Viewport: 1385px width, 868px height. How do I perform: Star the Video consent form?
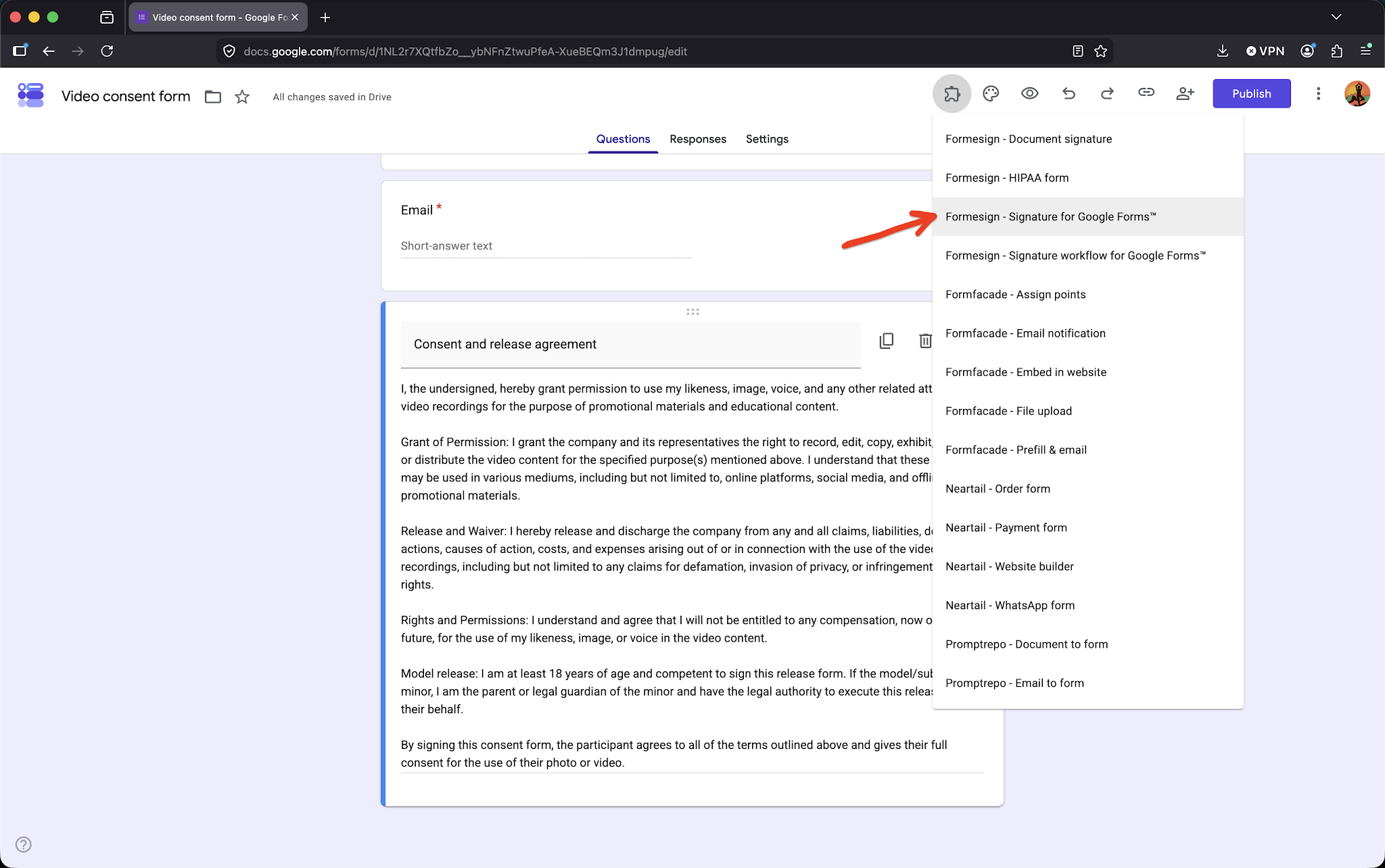coord(242,97)
